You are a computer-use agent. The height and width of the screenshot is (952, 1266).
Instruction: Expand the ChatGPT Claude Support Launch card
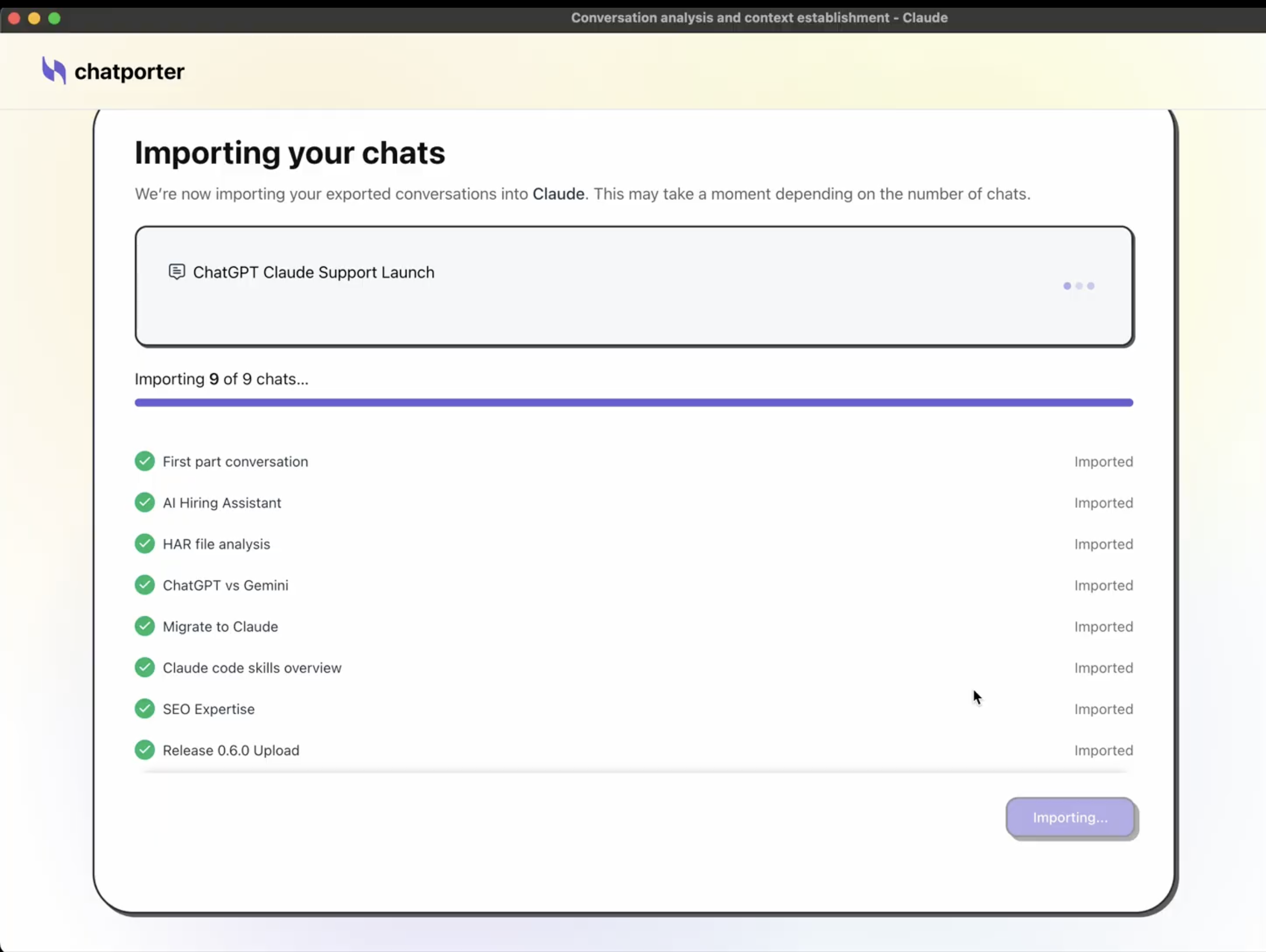coord(634,286)
